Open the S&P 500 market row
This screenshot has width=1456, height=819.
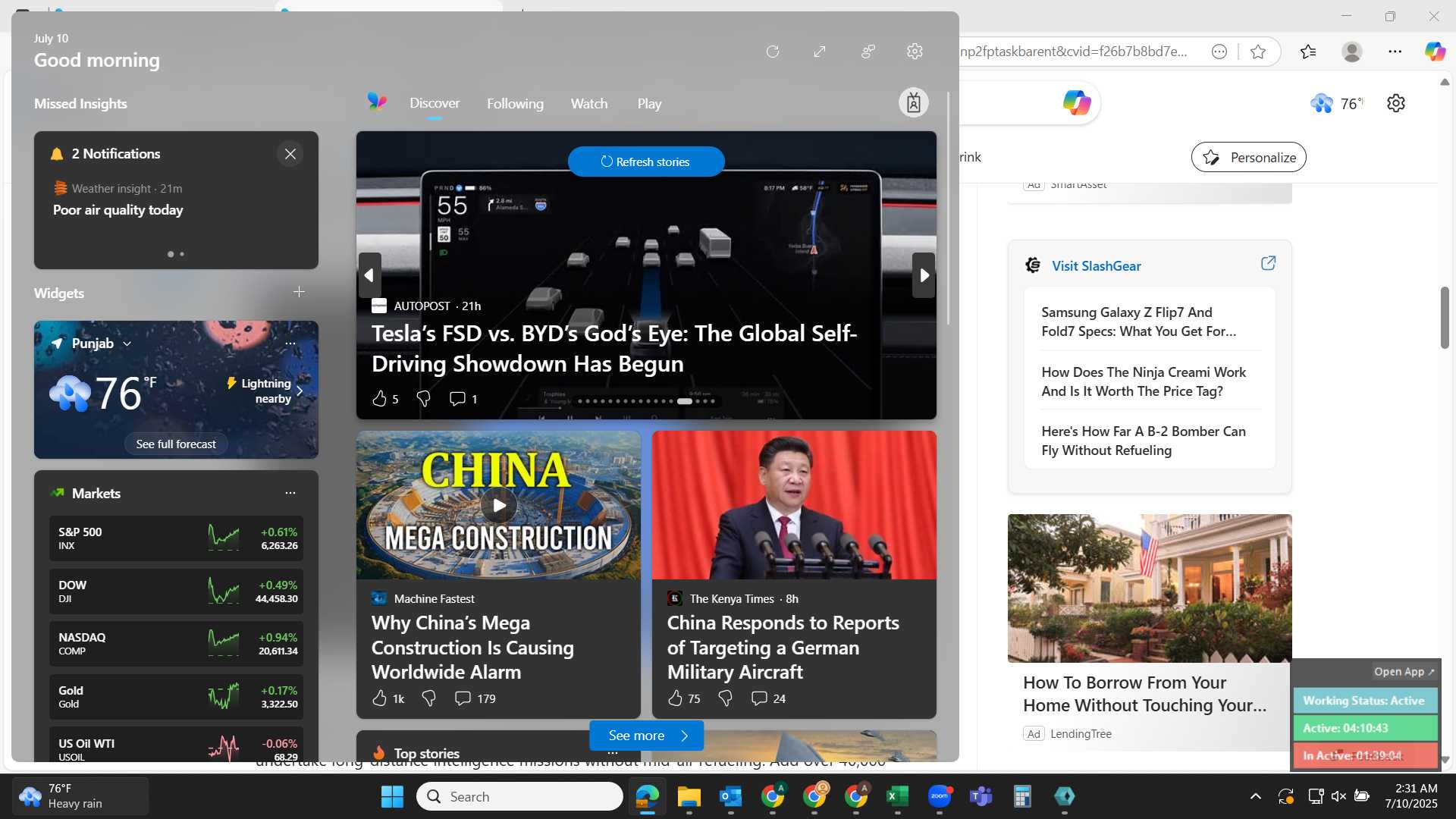click(176, 538)
